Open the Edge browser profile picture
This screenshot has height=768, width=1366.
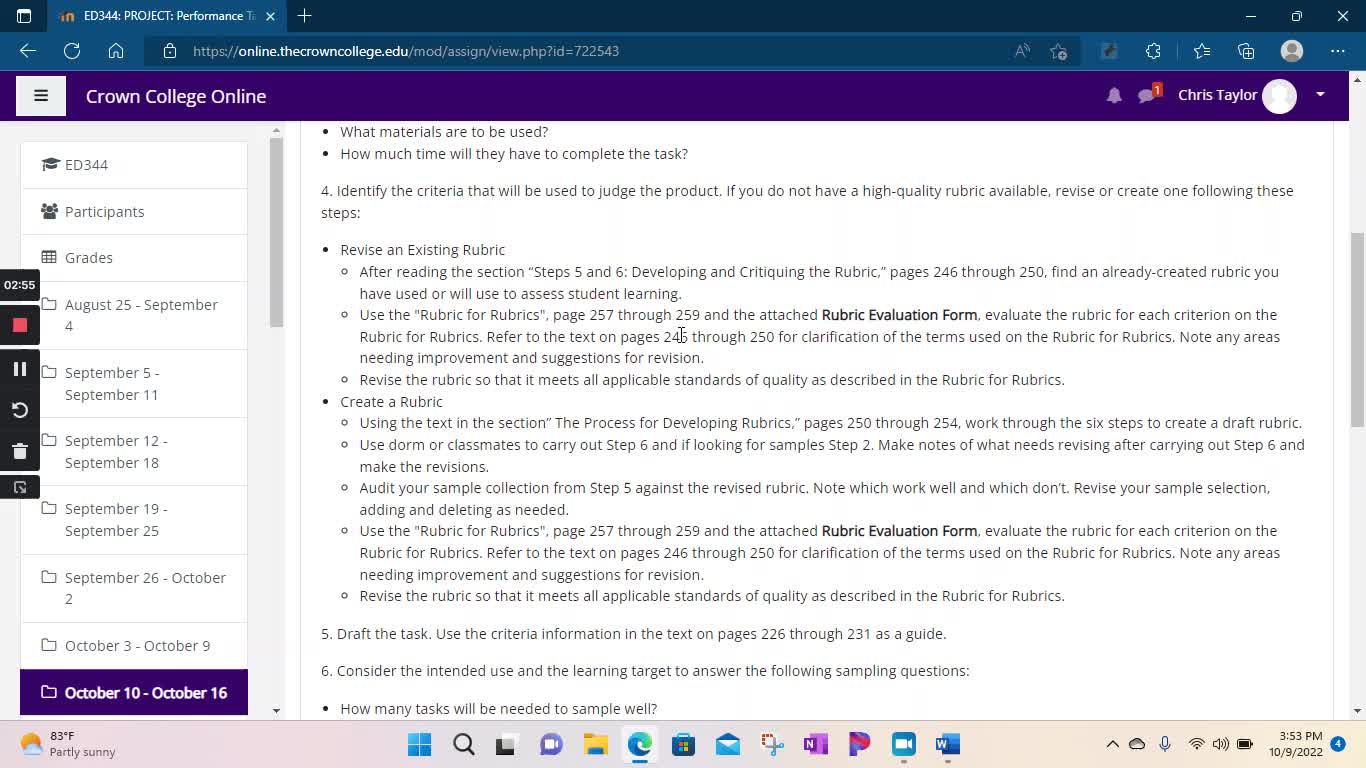coord(1292,51)
